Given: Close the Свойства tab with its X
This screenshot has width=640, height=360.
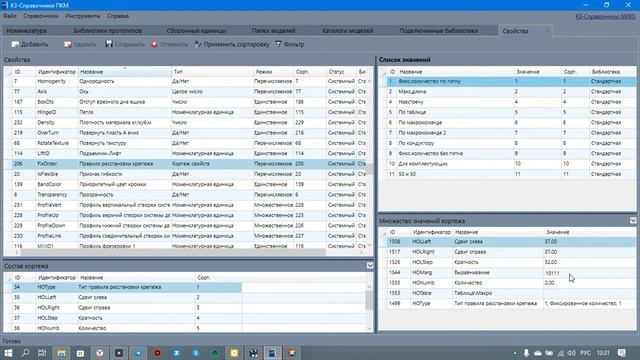Looking at the screenshot, I should [x=547, y=31].
